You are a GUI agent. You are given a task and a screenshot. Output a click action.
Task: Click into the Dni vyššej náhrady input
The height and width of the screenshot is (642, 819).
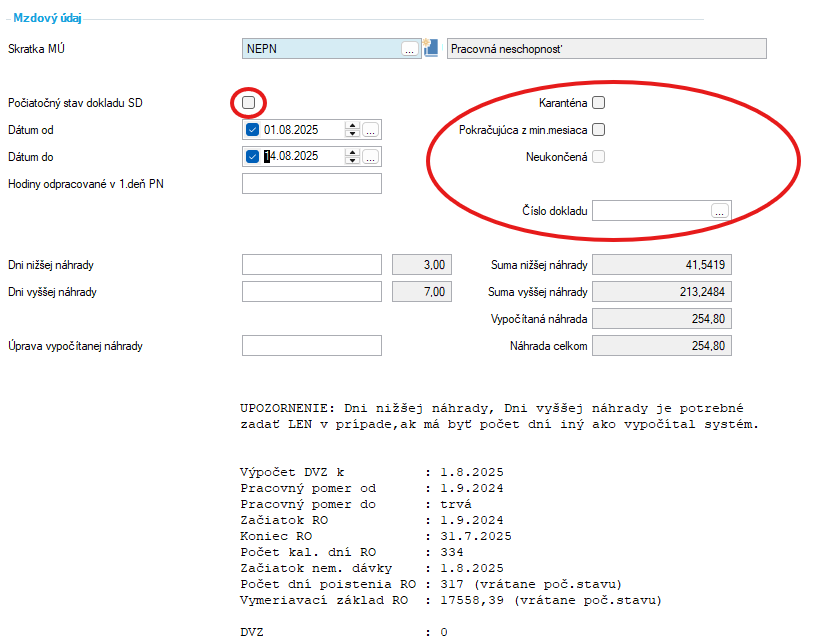tap(312, 292)
